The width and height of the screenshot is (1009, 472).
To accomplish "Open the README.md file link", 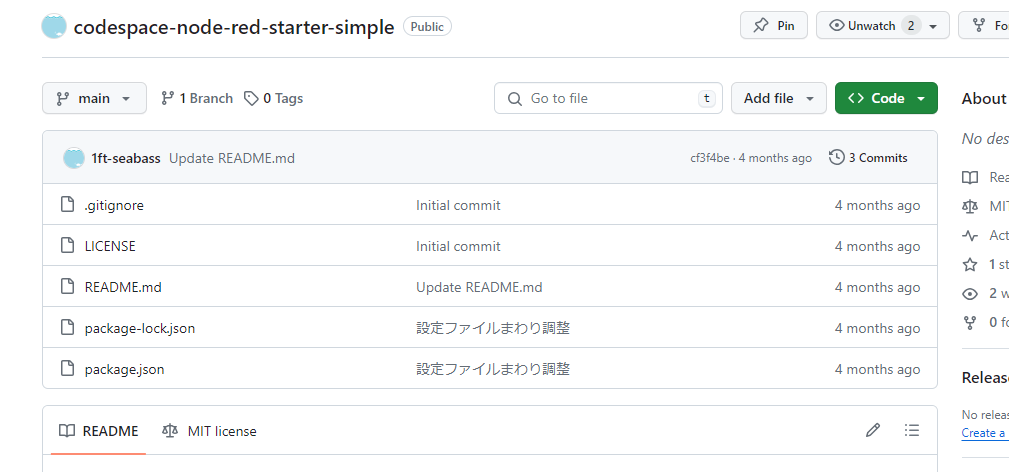I will (123, 287).
